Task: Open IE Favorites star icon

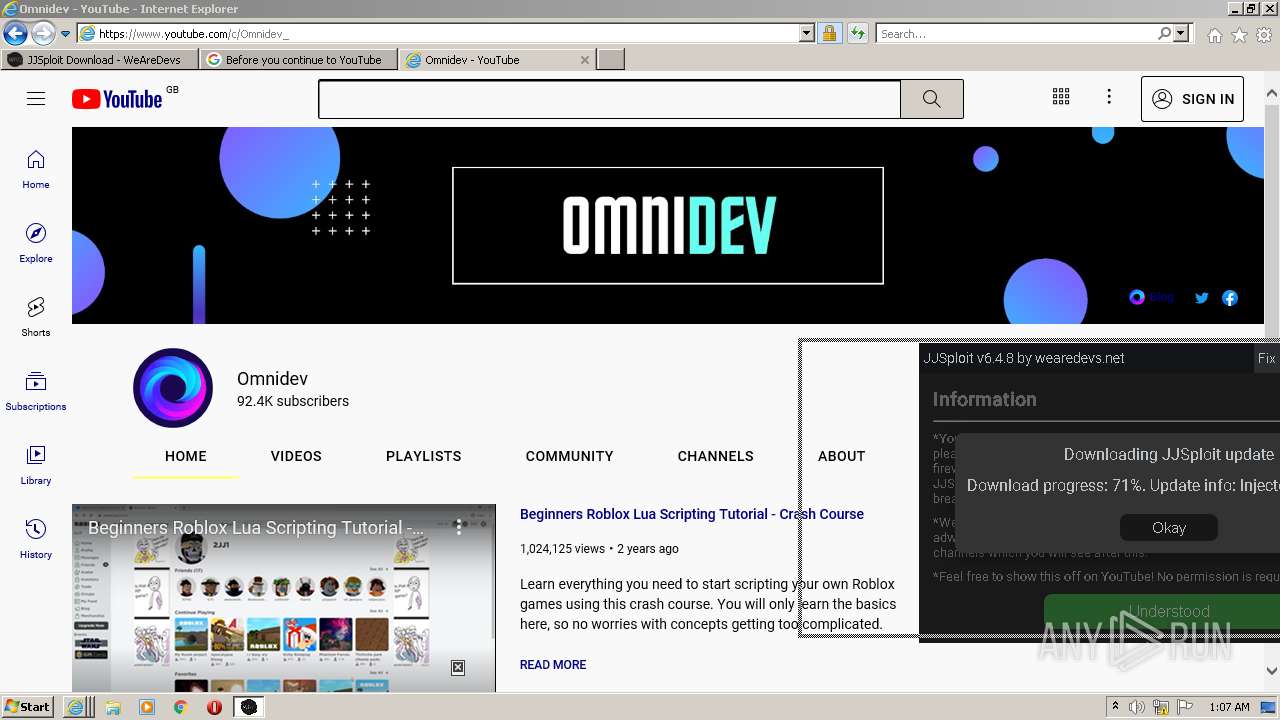Action: (1240, 35)
